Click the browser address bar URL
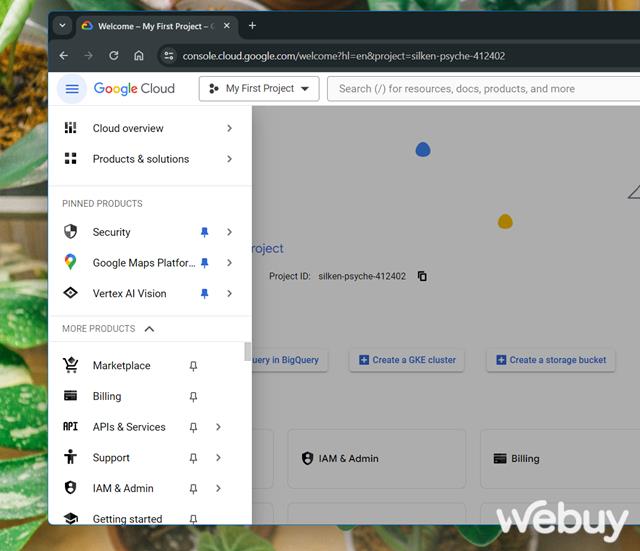 344,56
